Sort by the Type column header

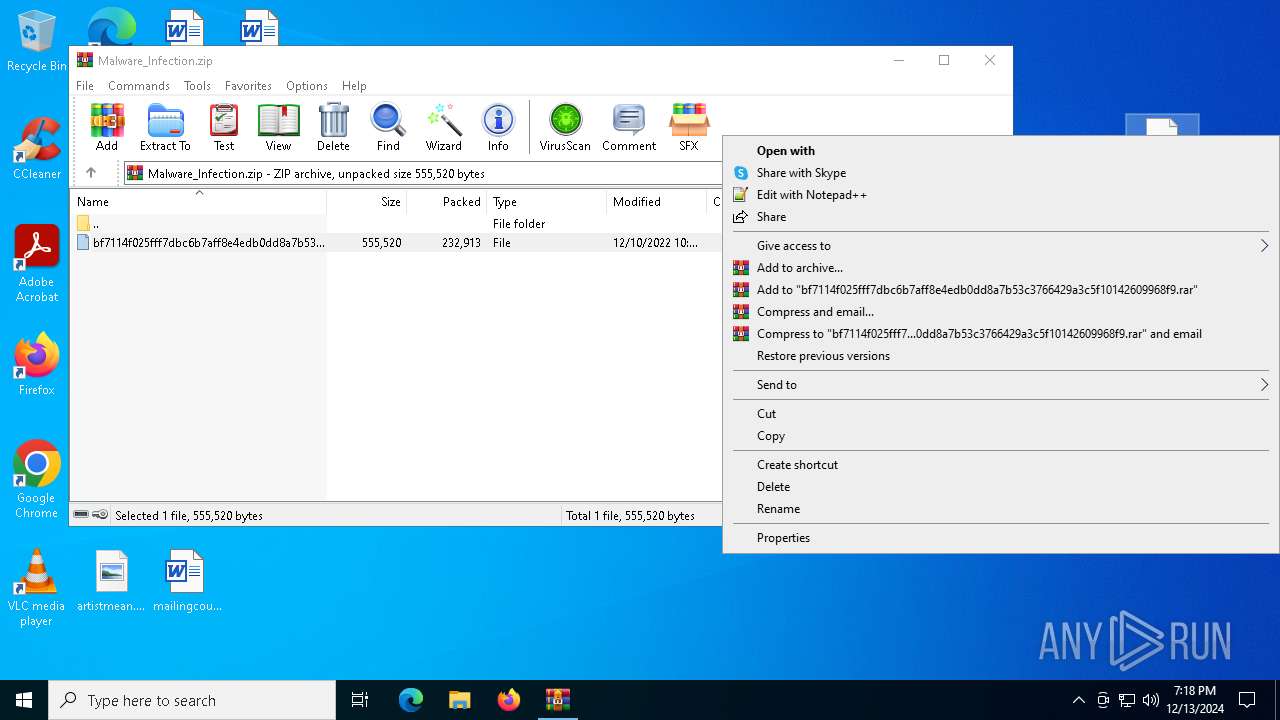pos(546,201)
